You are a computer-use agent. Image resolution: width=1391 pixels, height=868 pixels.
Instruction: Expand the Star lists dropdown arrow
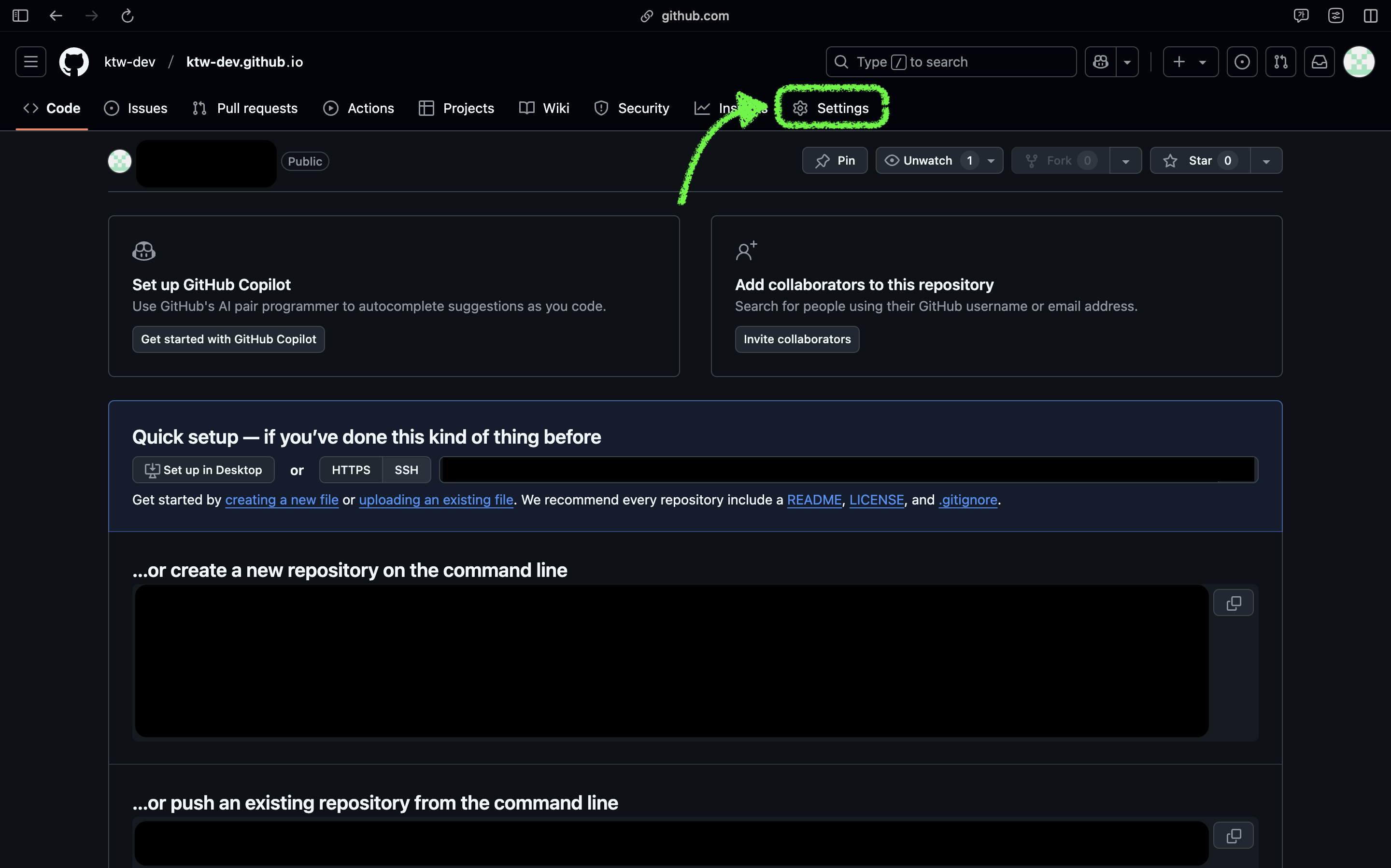pyautogui.click(x=1266, y=161)
